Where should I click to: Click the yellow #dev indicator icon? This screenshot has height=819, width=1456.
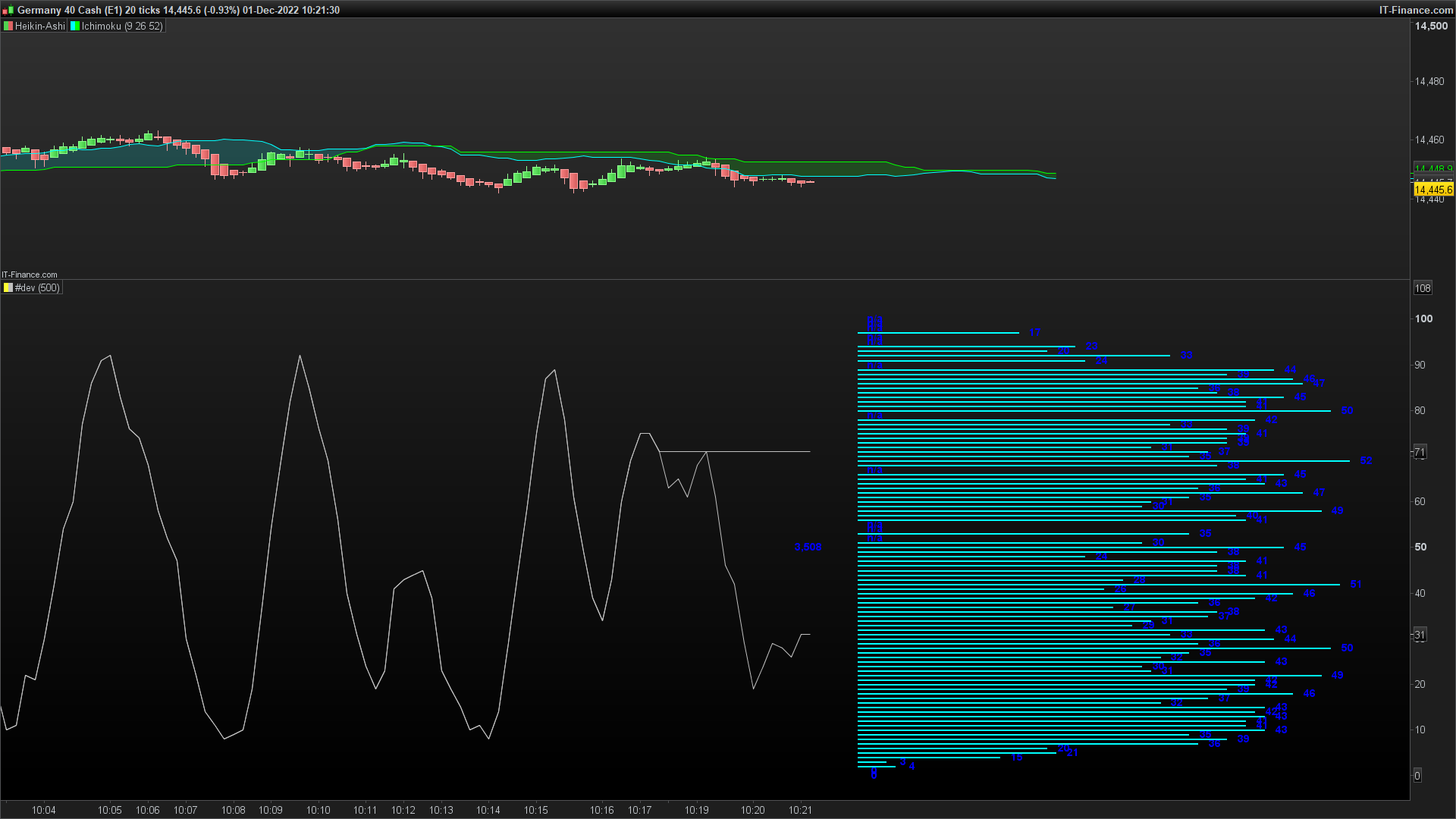click(8, 288)
